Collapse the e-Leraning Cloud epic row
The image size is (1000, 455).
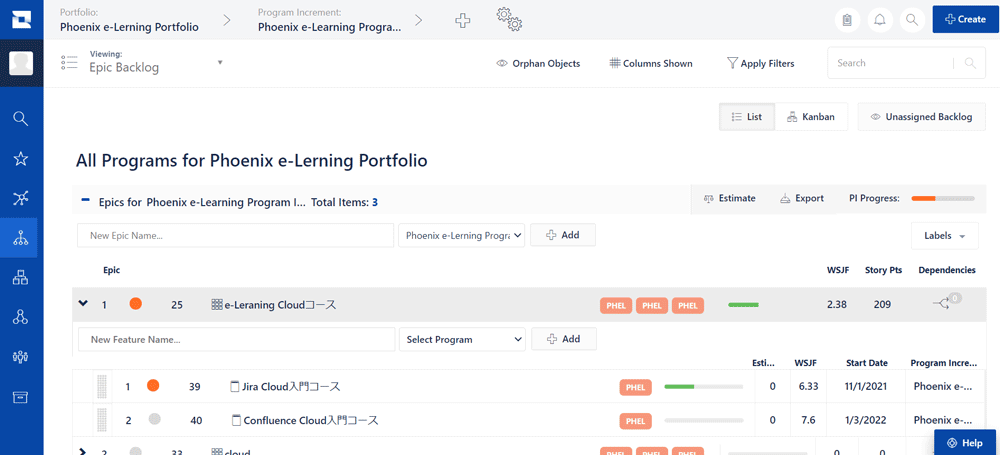(x=83, y=304)
